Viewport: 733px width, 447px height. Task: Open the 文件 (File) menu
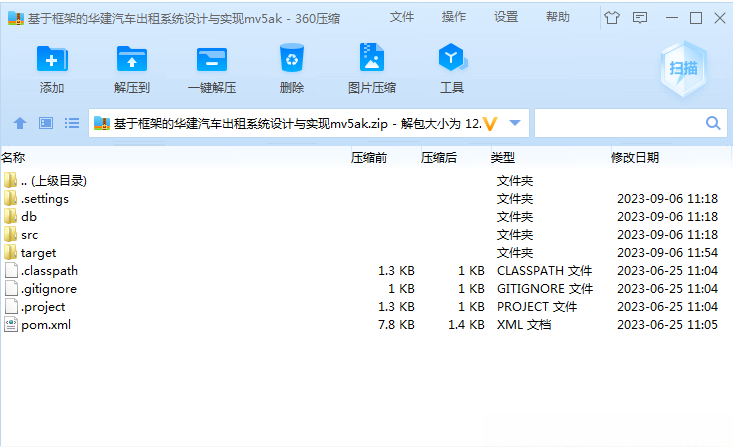(x=402, y=17)
